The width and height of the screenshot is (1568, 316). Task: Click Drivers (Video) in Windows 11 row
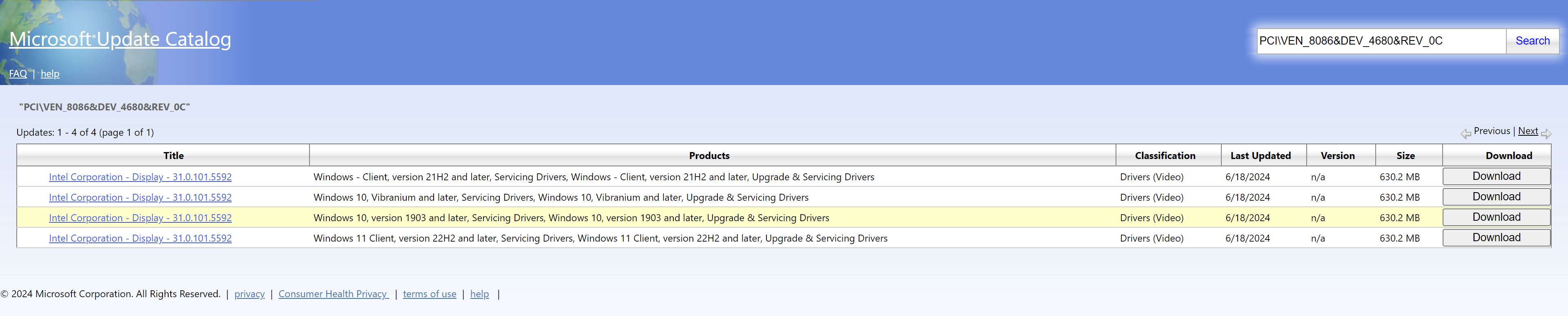(1151, 238)
